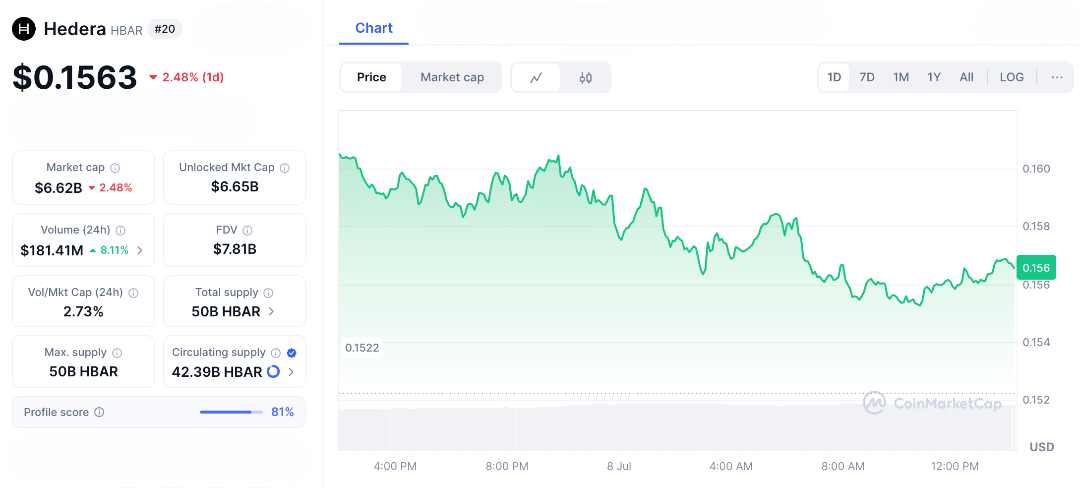Expand the Total supply chevron
Viewport: 1080px width, 488px height.
[x=271, y=312]
